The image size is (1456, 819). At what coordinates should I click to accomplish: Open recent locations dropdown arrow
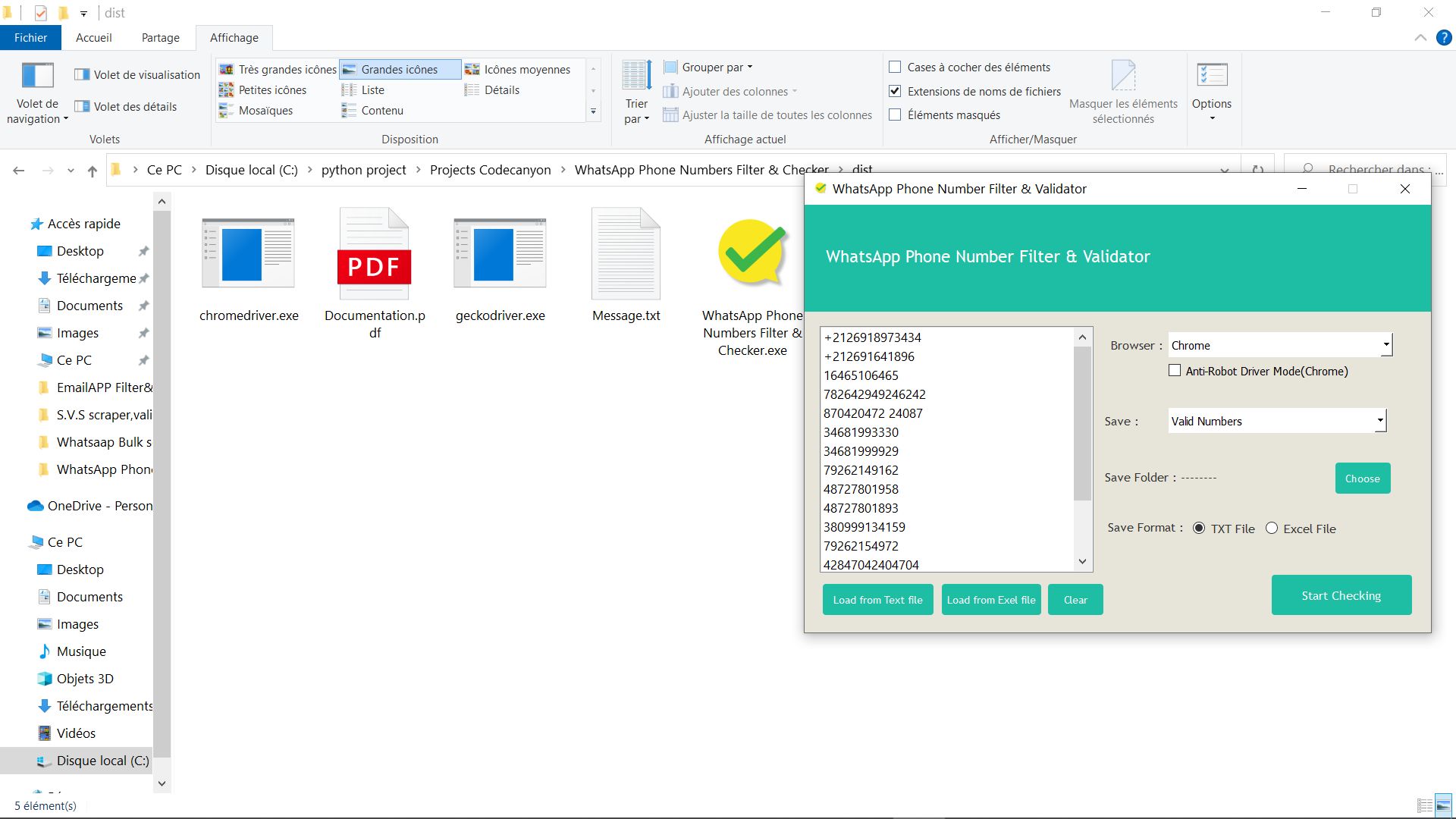point(71,171)
